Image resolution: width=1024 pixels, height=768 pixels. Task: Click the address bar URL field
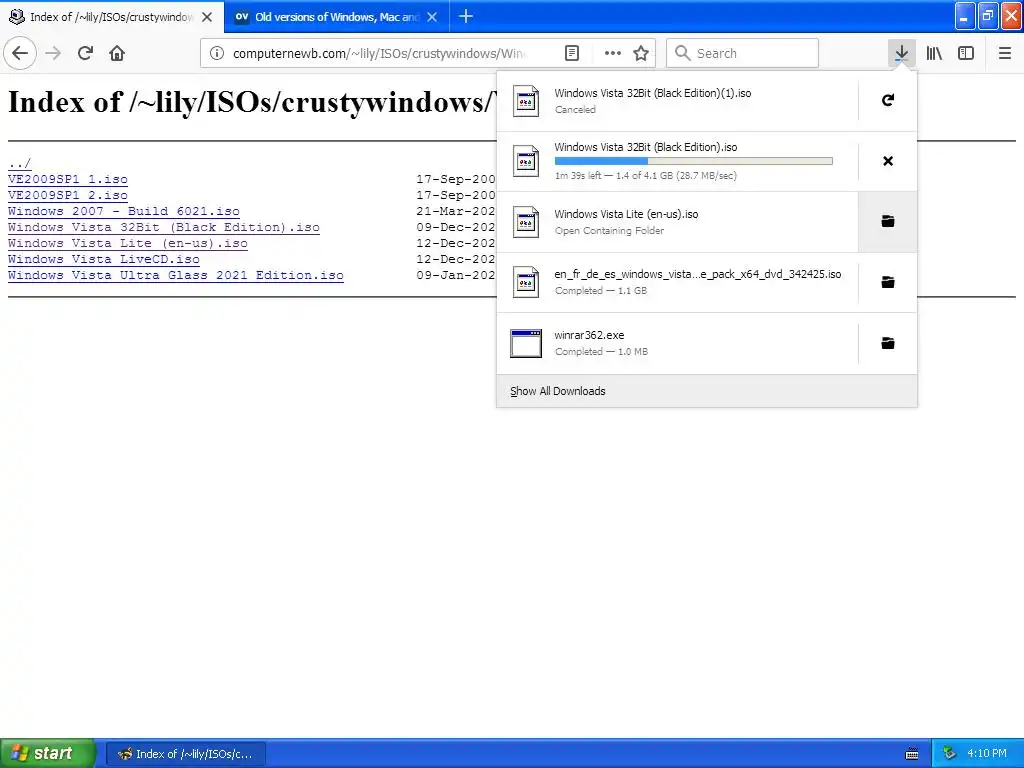pyautogui.click(x=379, y=53)
